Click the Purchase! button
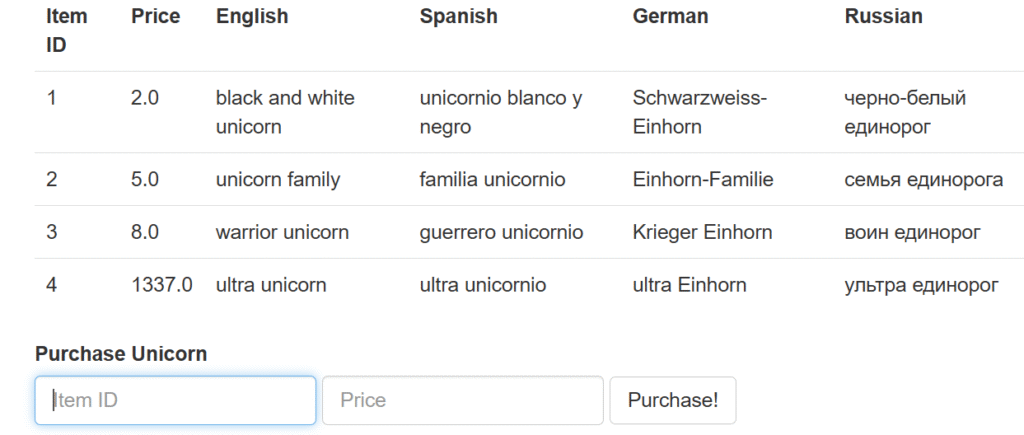 point(673,400)
